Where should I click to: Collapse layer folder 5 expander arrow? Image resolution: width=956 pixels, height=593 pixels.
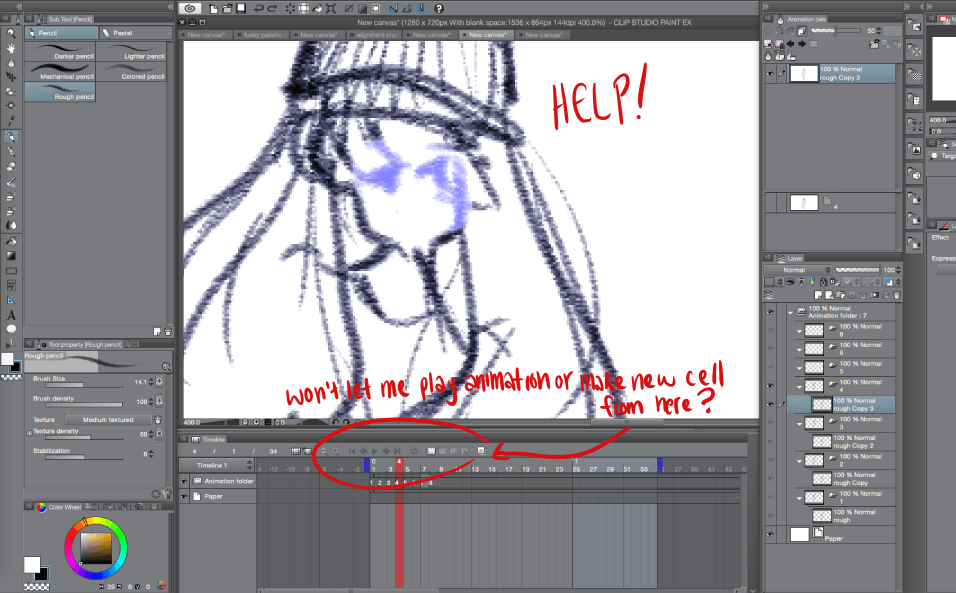799,368
